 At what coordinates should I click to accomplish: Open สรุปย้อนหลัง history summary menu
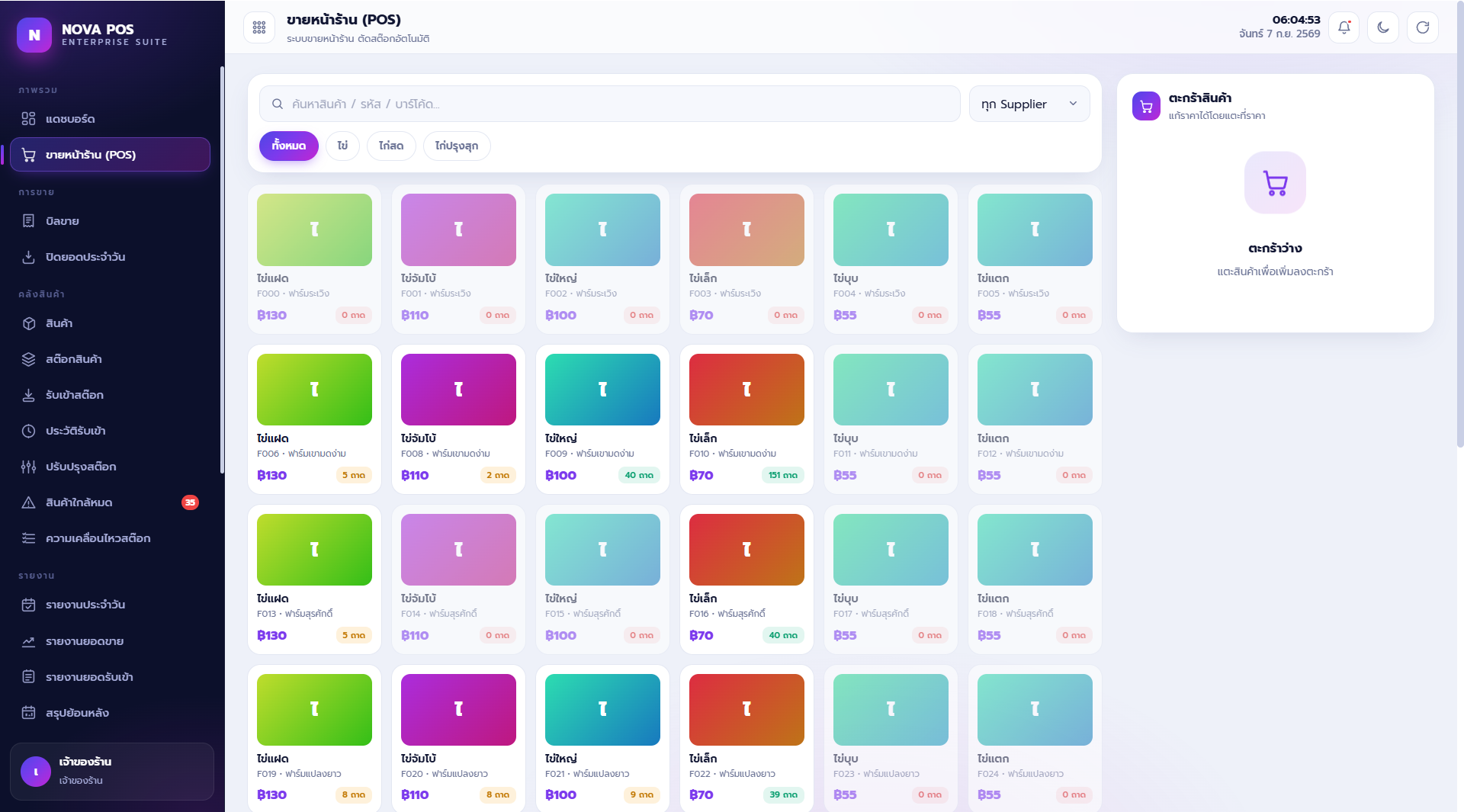(x=110, y=713)
